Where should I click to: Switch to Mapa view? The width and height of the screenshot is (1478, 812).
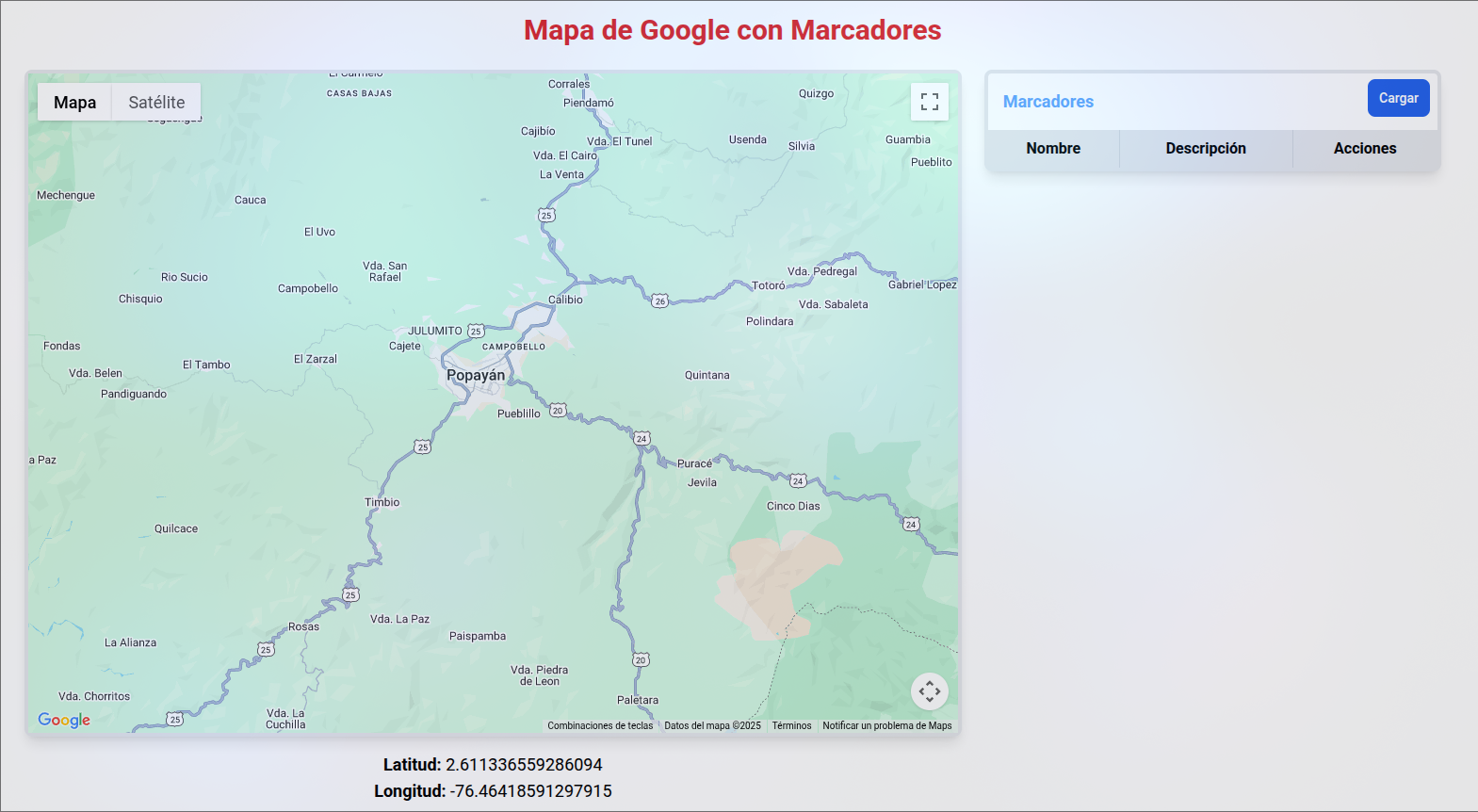tap(74, 103)
